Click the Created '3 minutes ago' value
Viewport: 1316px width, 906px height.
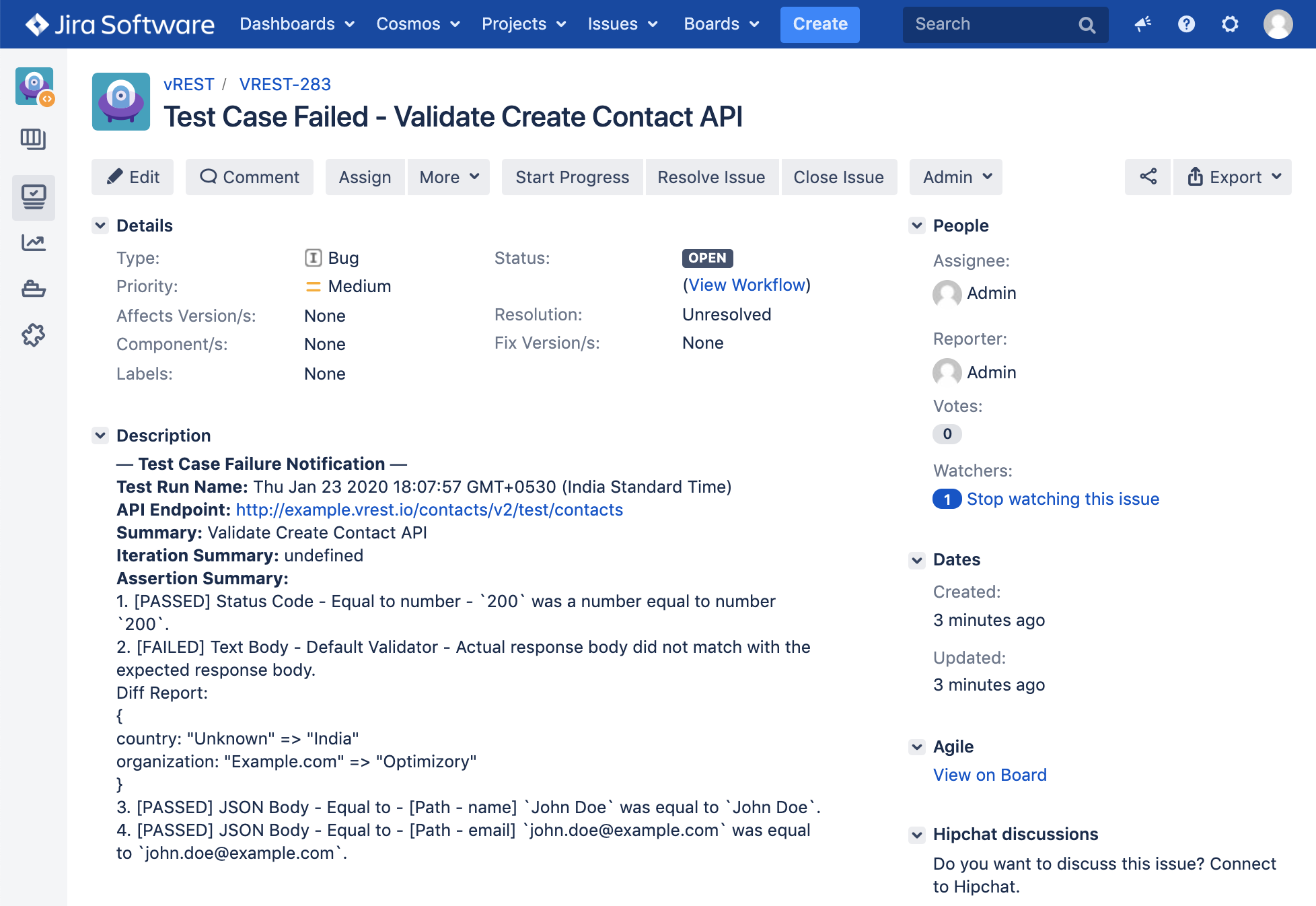coord(989,620)
